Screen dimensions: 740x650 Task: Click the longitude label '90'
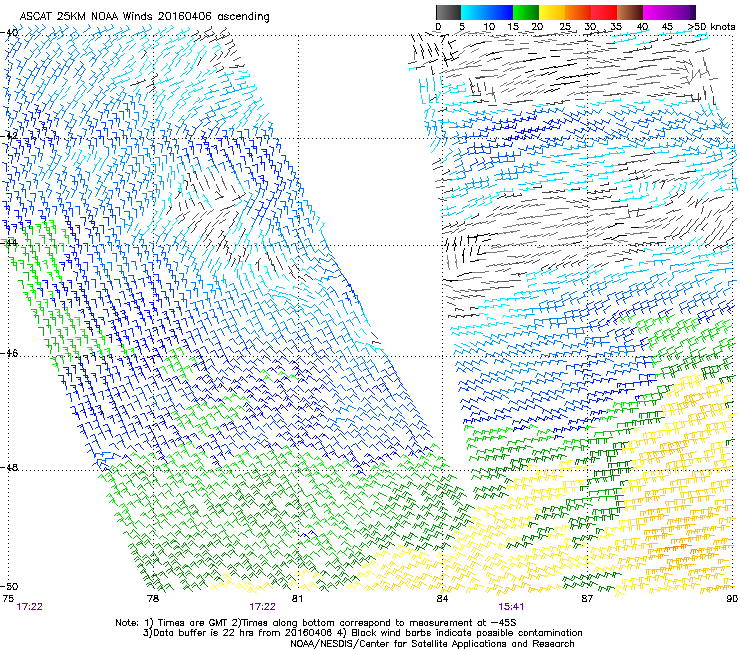(732, 599)
